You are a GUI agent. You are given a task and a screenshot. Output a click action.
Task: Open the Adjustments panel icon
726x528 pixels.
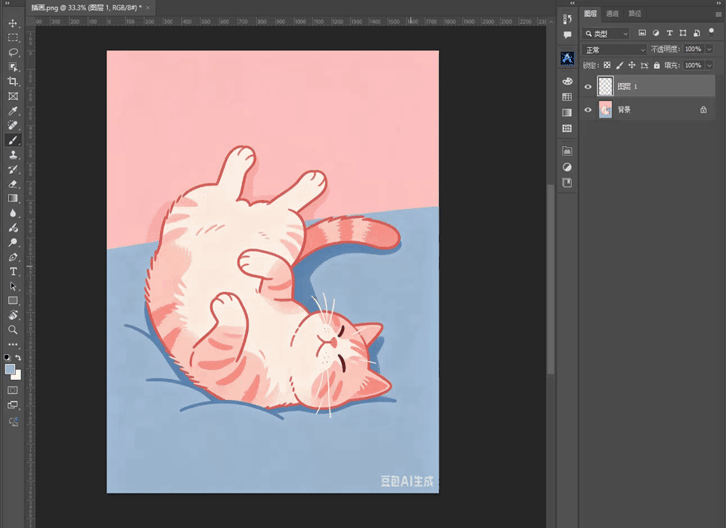tap(567, 167)
